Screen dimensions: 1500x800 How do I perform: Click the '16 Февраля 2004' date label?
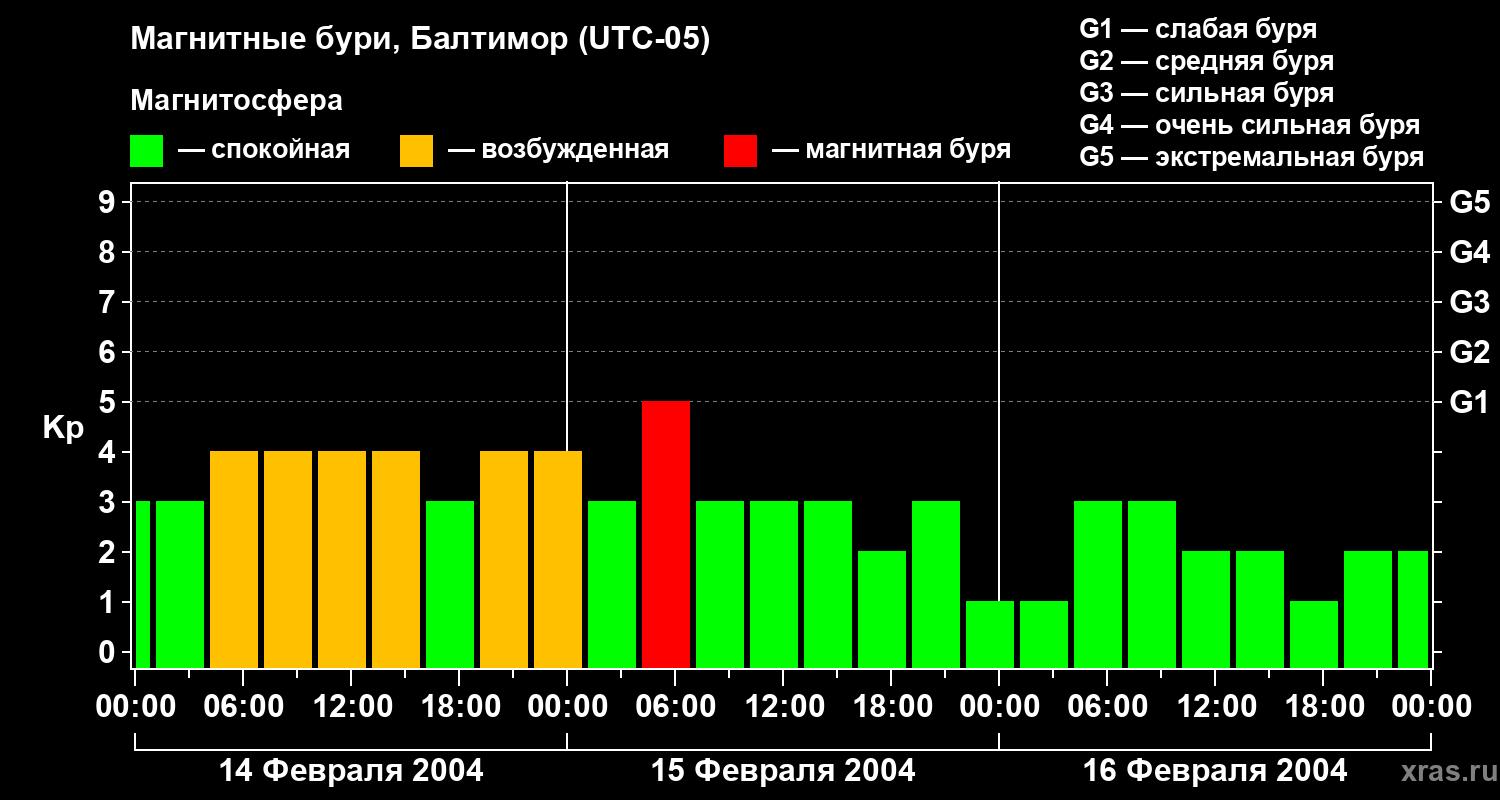pyautogui.click(x=1215, y=771)
